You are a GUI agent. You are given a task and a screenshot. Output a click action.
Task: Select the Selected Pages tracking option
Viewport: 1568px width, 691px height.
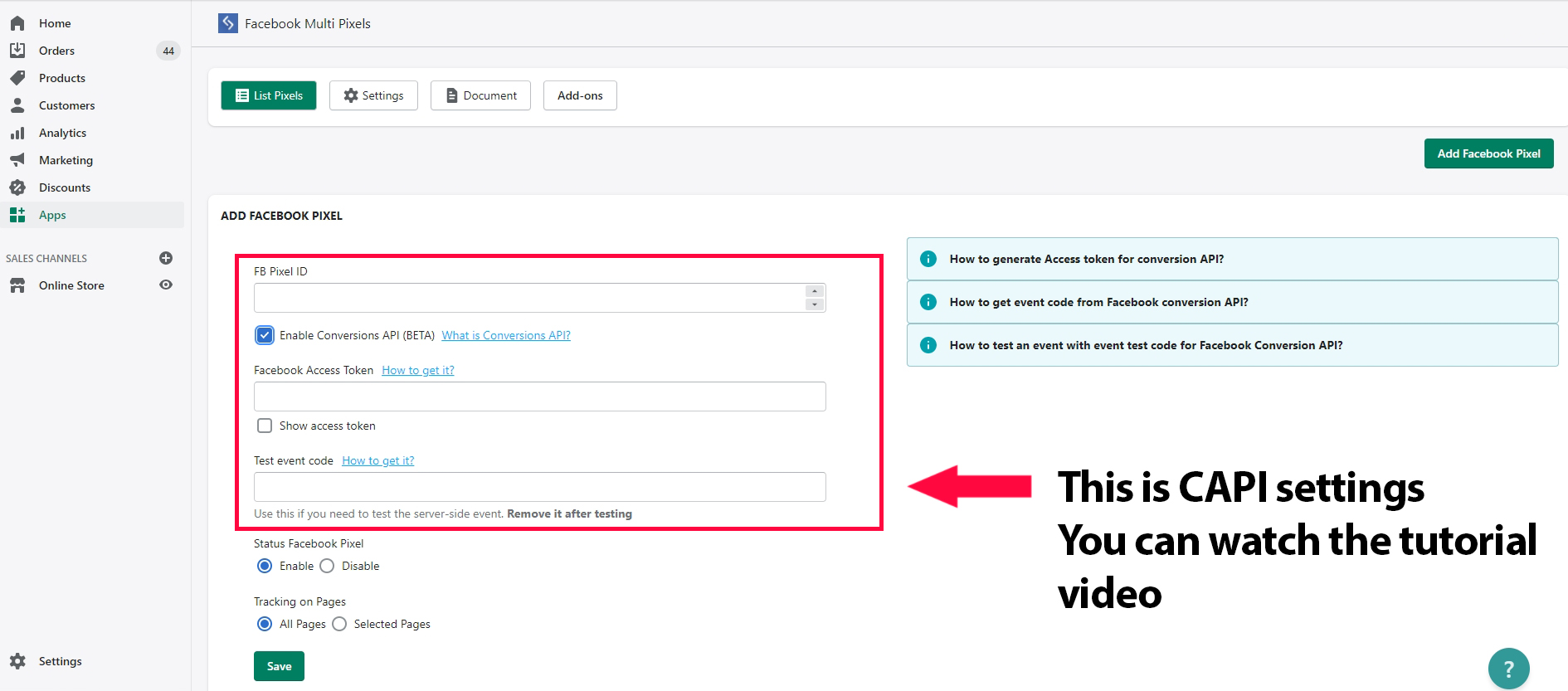click(x=339, y=624)
